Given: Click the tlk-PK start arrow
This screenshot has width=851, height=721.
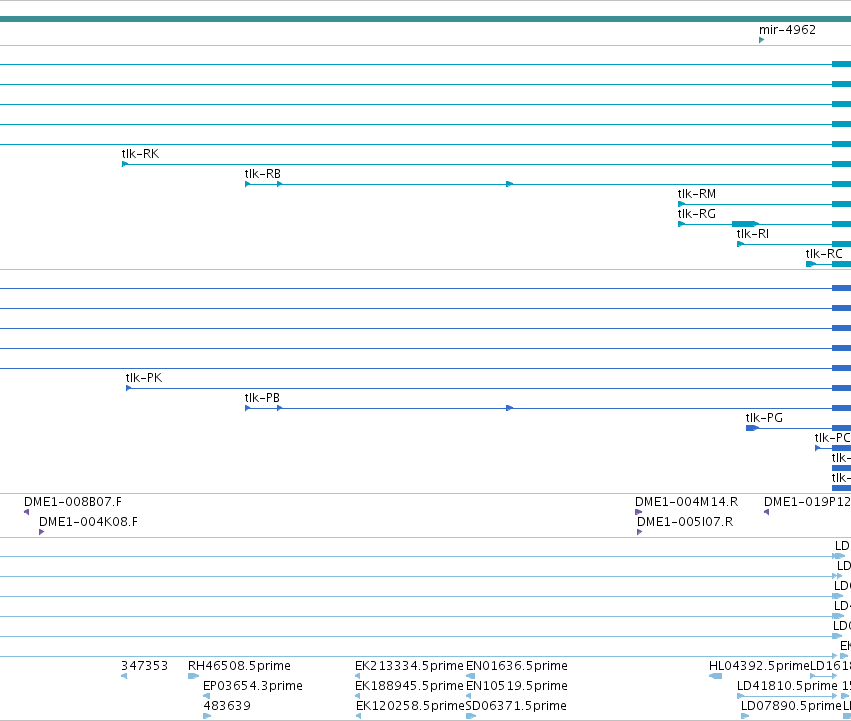Looking at the screenshot, I should [x=129, y=388].
